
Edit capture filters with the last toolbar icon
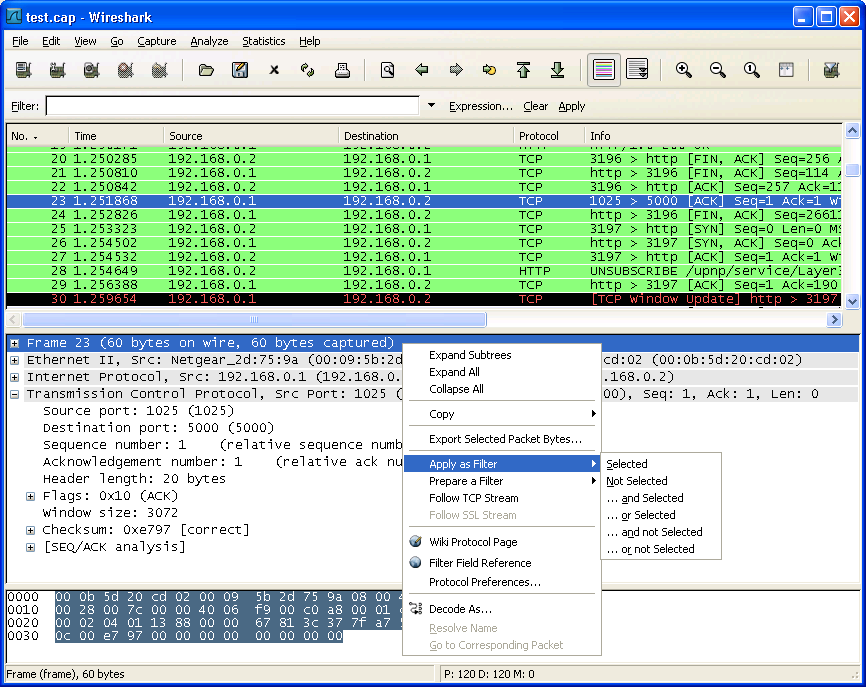coord(831,70)
